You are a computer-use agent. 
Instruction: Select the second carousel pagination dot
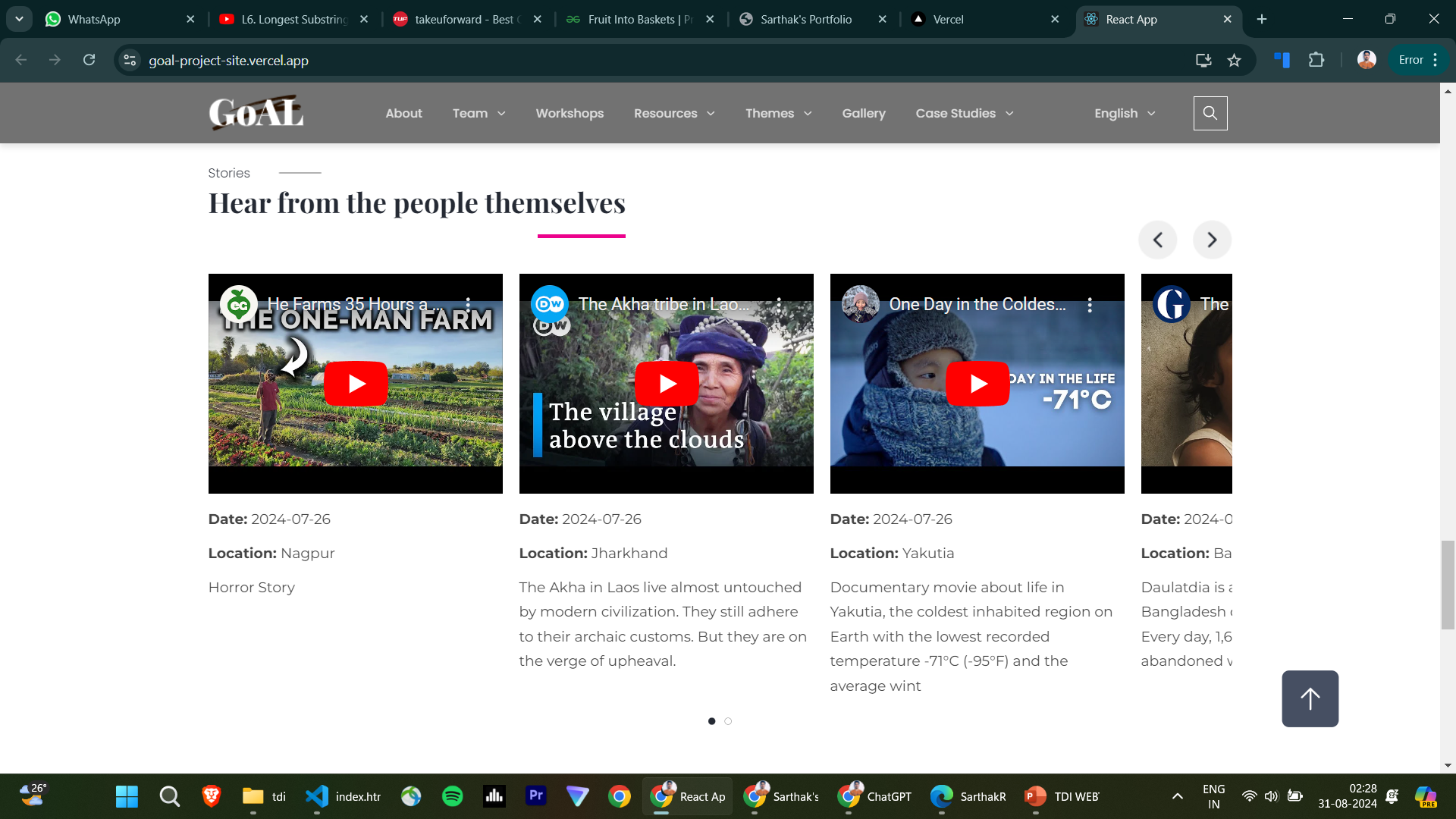pyautogui.click(x=728, y=721)
